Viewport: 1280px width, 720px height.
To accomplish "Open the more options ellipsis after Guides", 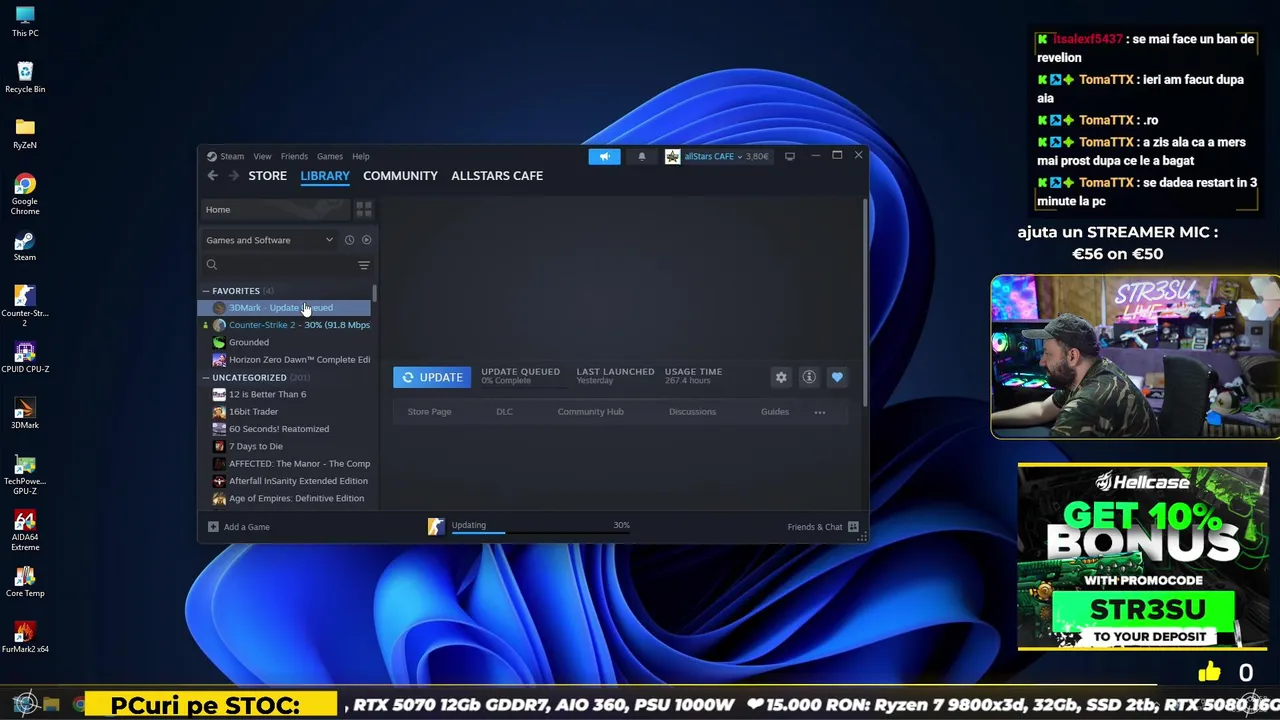I will click(820, 412).
